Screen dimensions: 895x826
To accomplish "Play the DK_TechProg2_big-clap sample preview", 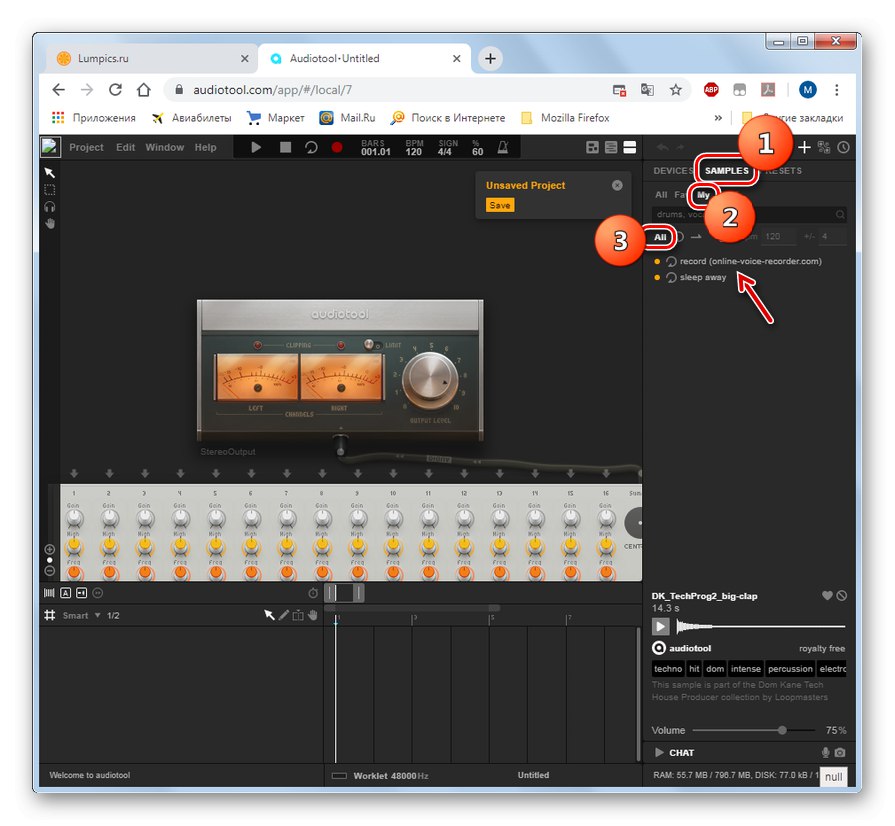I will (660, 626).
